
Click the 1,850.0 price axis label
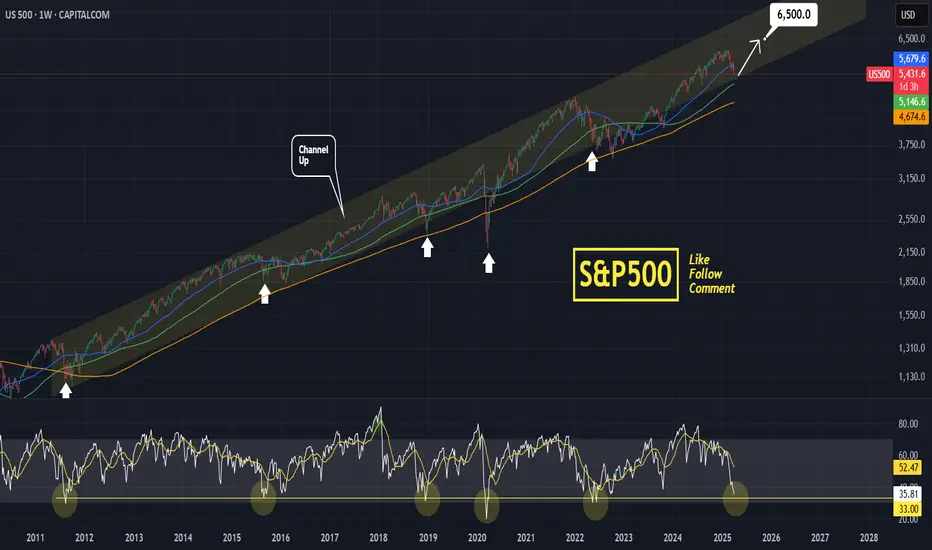coord(911,281)
